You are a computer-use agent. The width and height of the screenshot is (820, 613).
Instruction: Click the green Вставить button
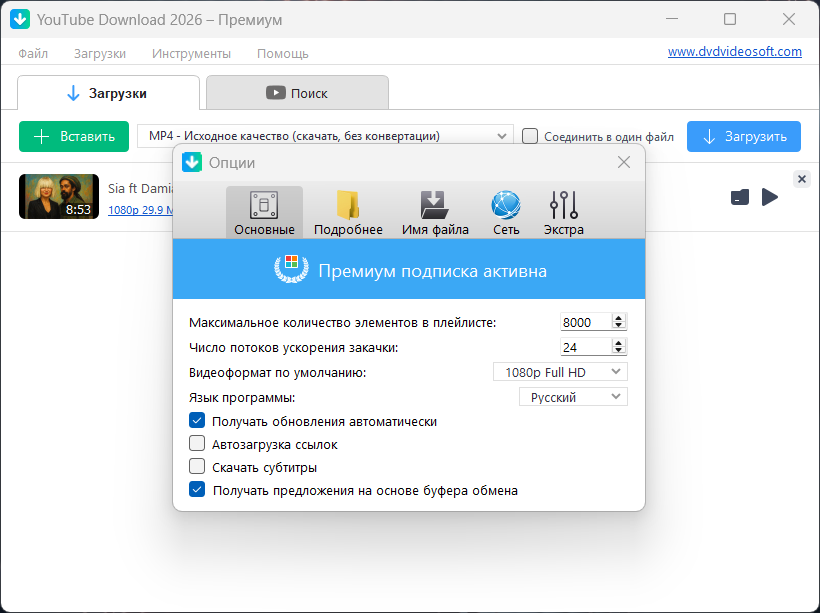coord(74,137)
